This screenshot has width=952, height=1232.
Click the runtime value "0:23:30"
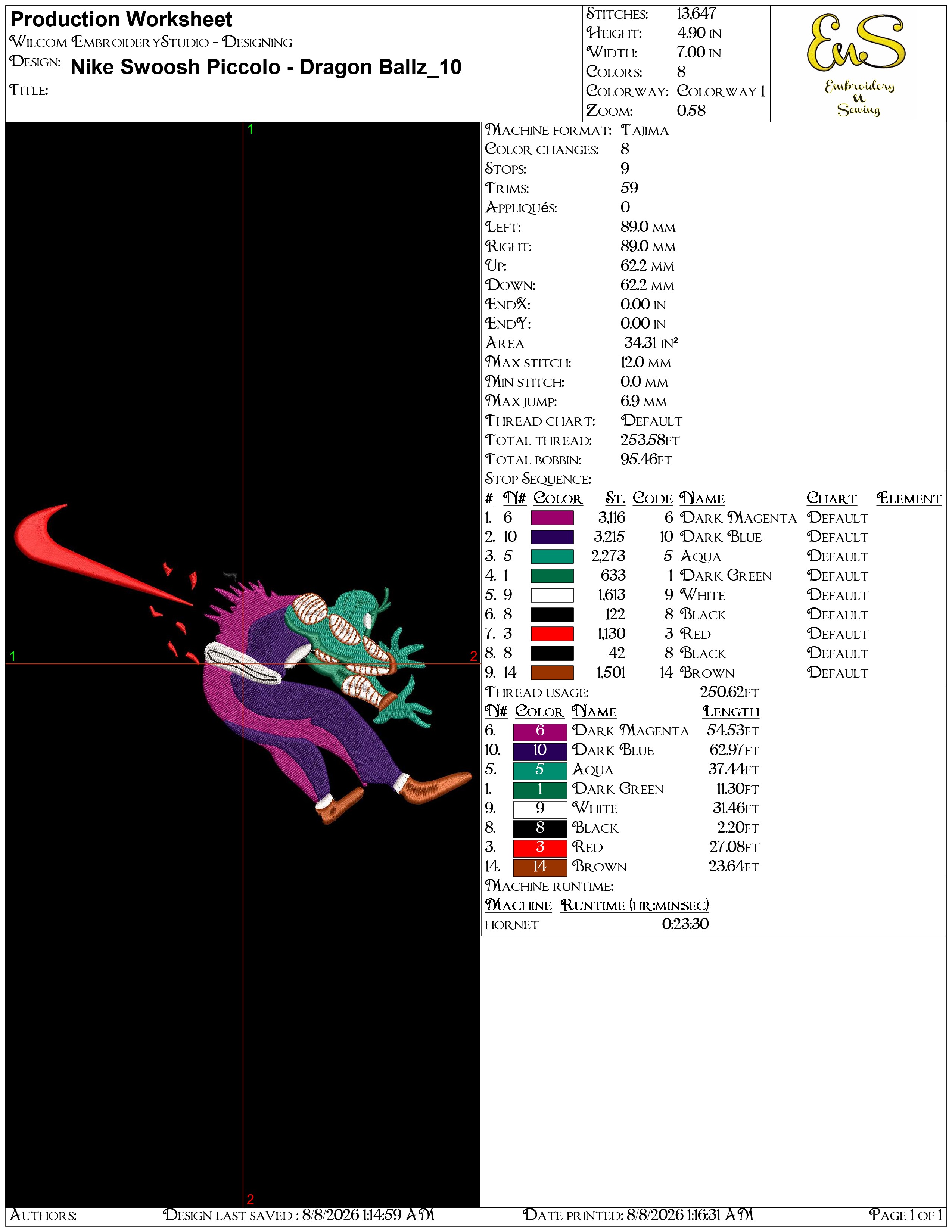click(x=685, y=925)
